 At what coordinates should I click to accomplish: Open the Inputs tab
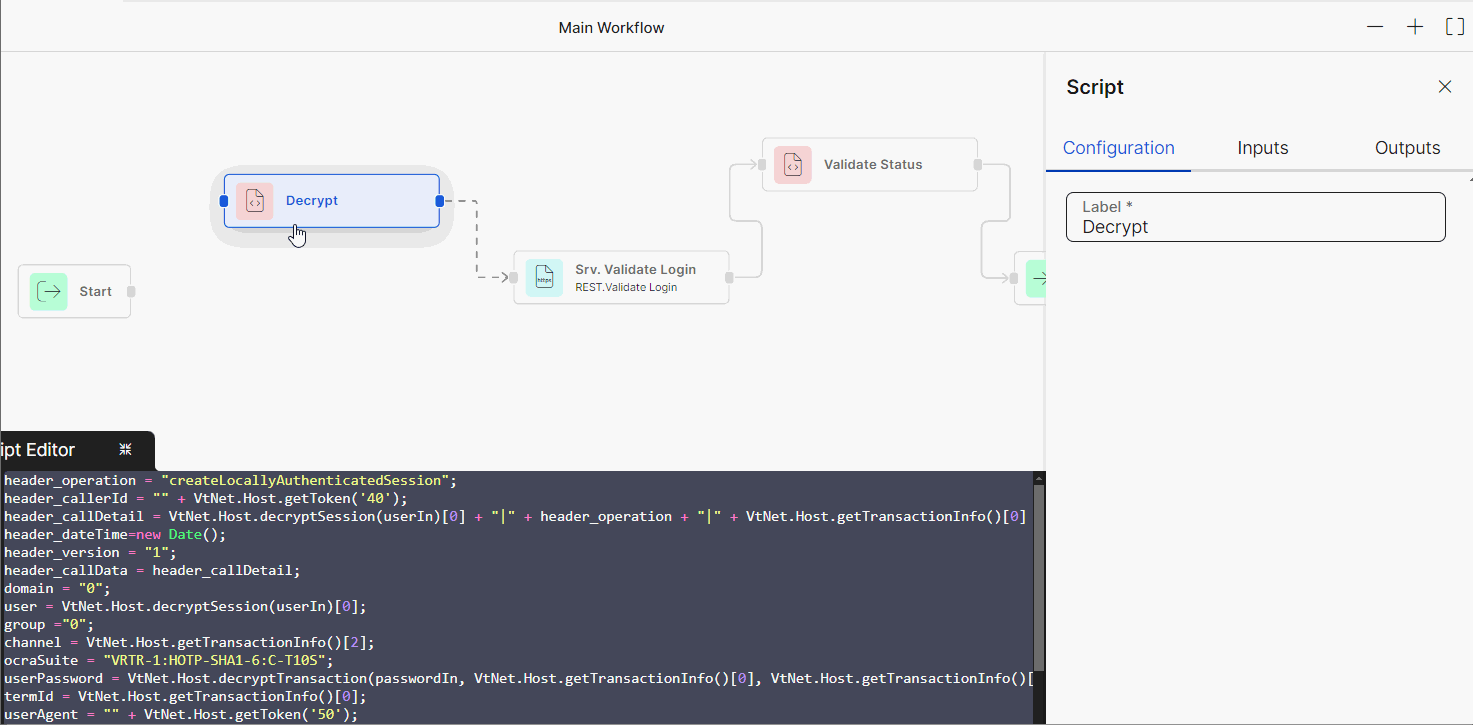pos(1262,148)
